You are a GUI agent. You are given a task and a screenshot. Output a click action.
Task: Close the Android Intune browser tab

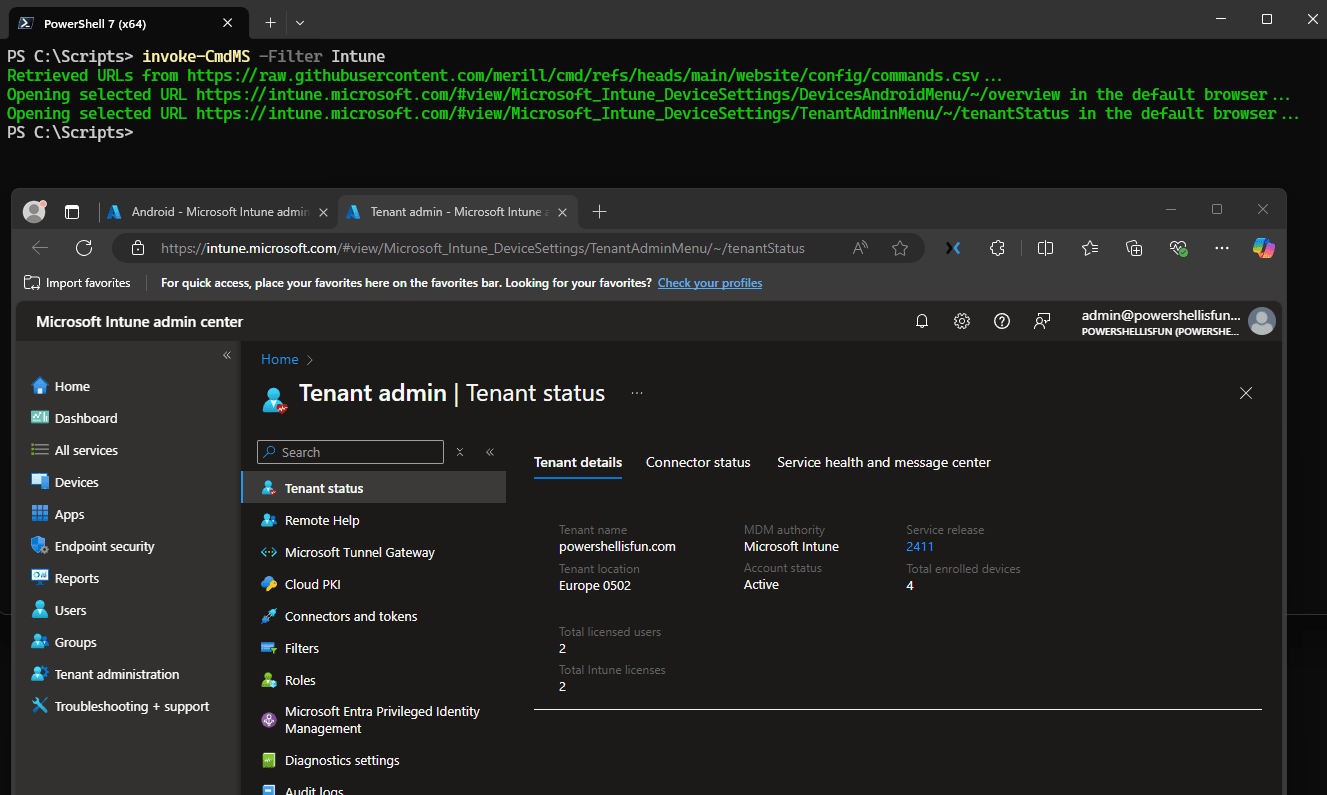pos(322,212)
